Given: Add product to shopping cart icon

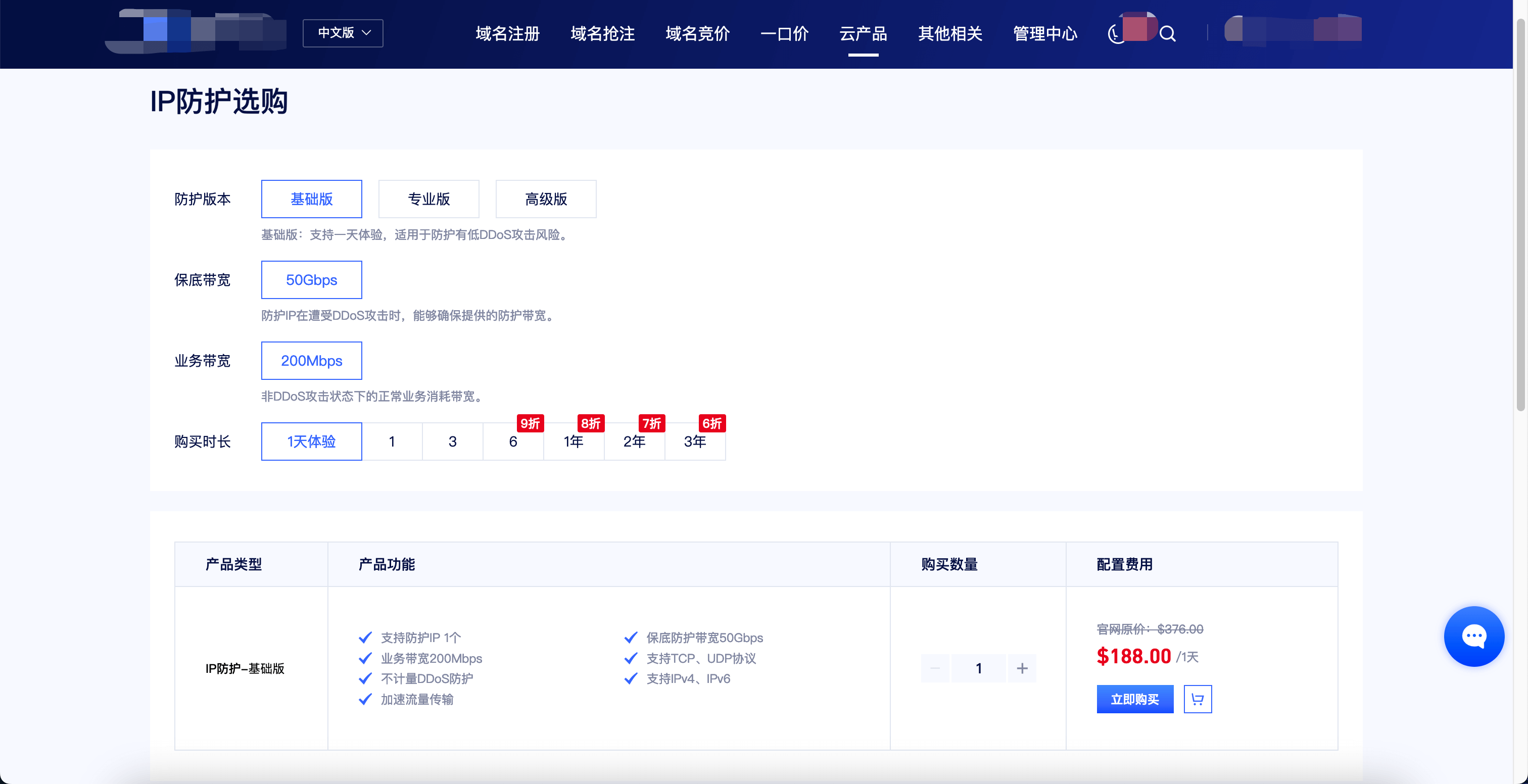Looking at the screenshot, I should 1197,699.
